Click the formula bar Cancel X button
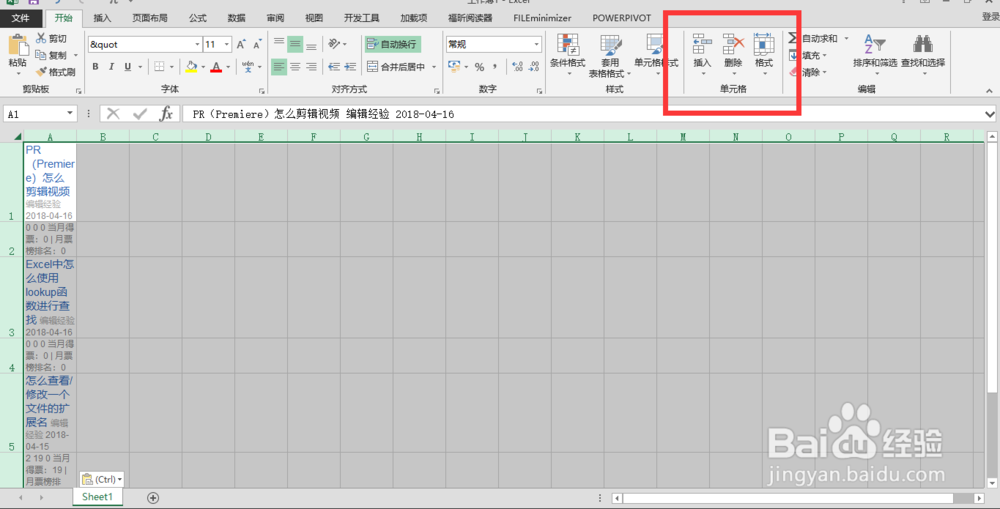 click(114, 114)
